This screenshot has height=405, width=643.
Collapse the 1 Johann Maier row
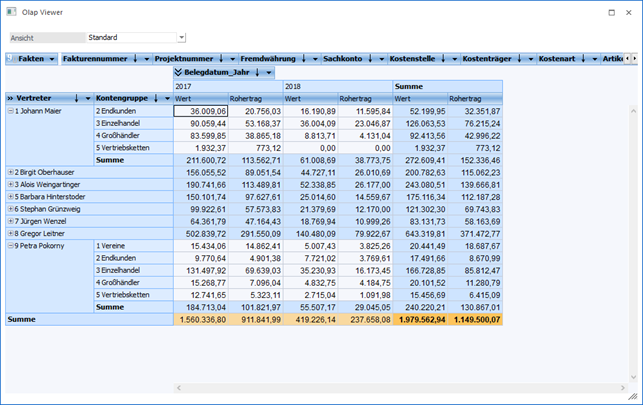point(10,111)
